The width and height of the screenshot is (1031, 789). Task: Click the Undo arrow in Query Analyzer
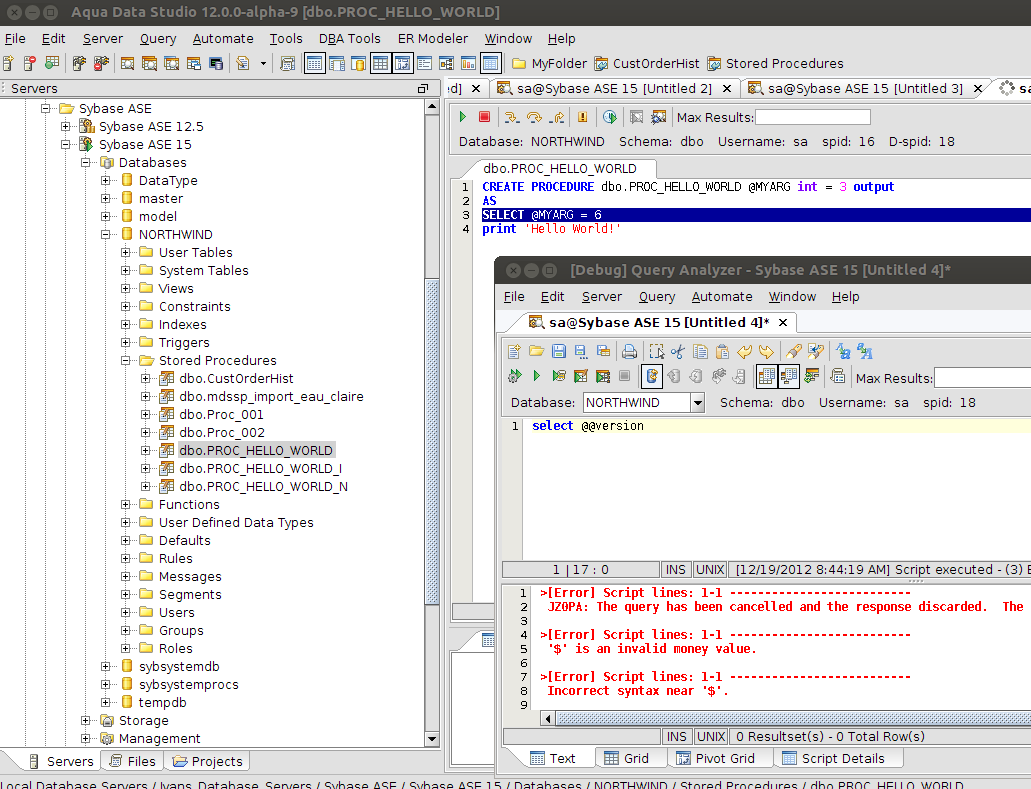744,352
